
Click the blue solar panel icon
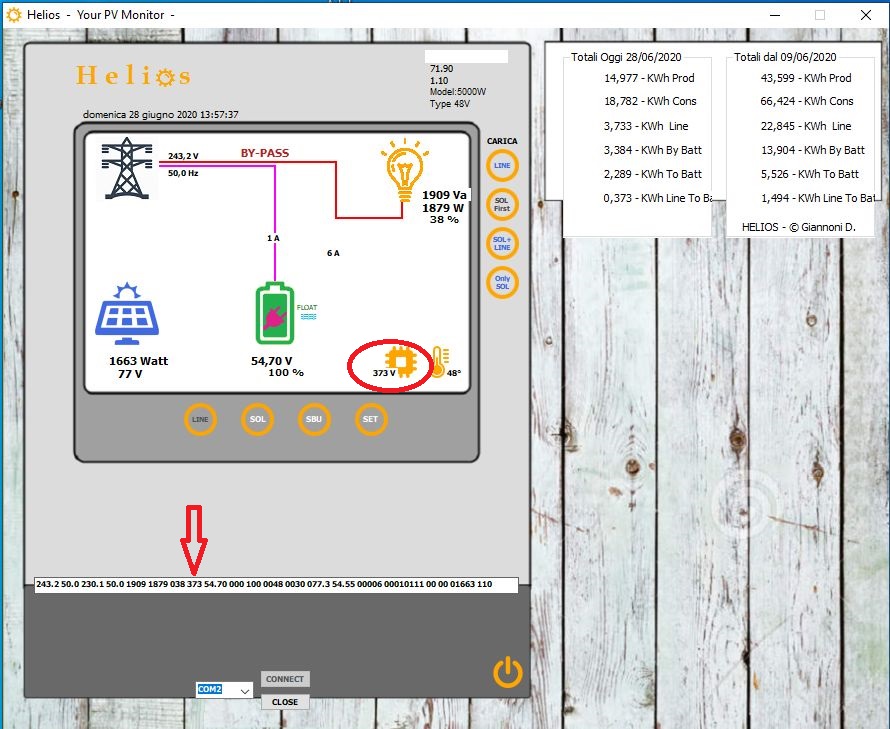126,313
